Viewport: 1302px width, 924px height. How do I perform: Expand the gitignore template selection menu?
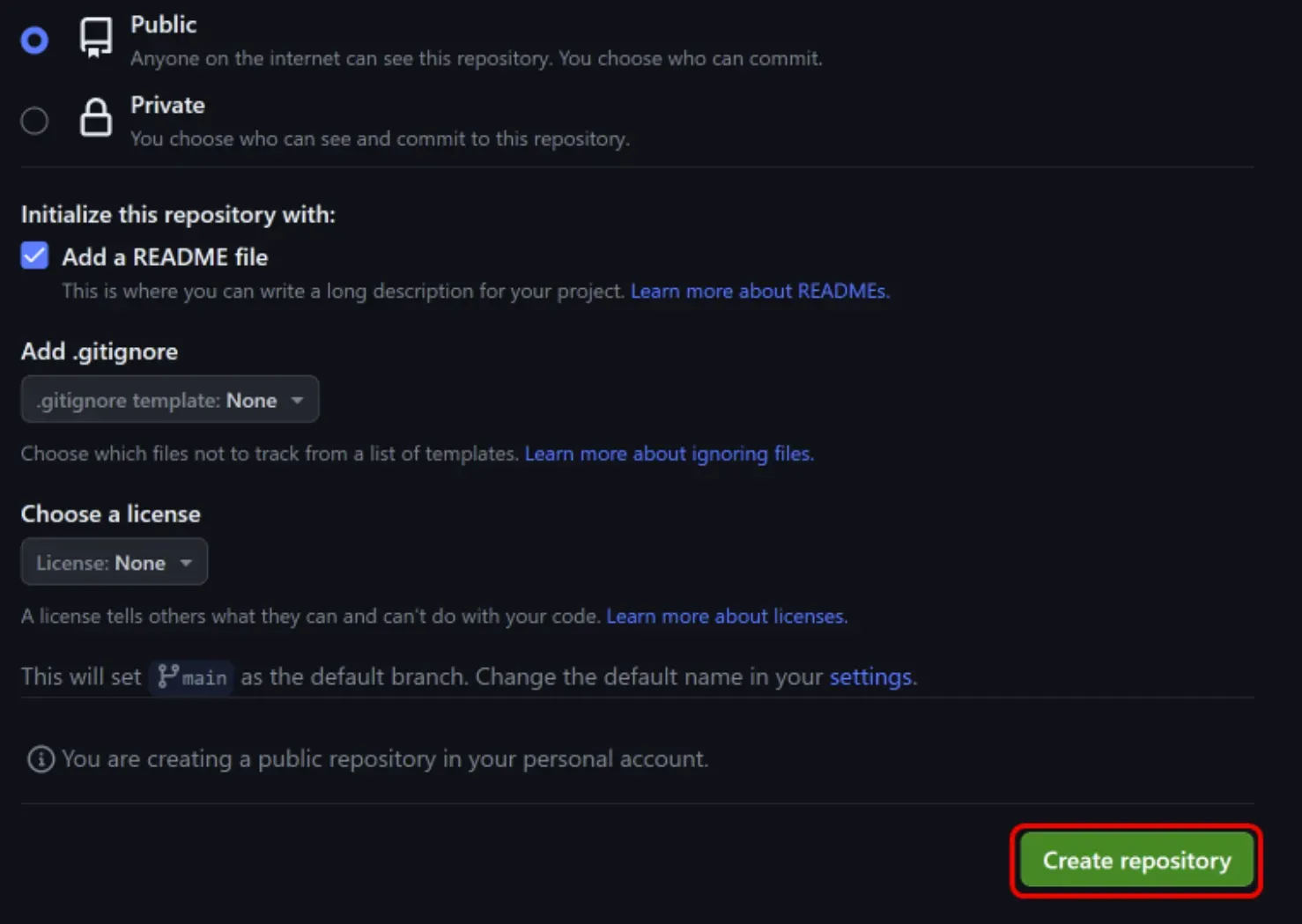169,399
